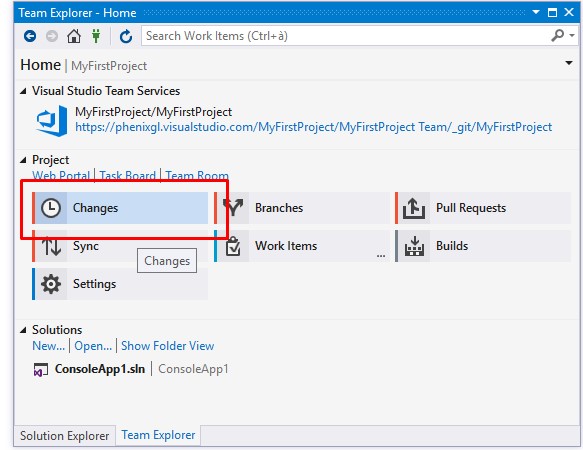Click the green Manage Connections plug icon
This screenshot has height=450, width=583.
(96, 36)
